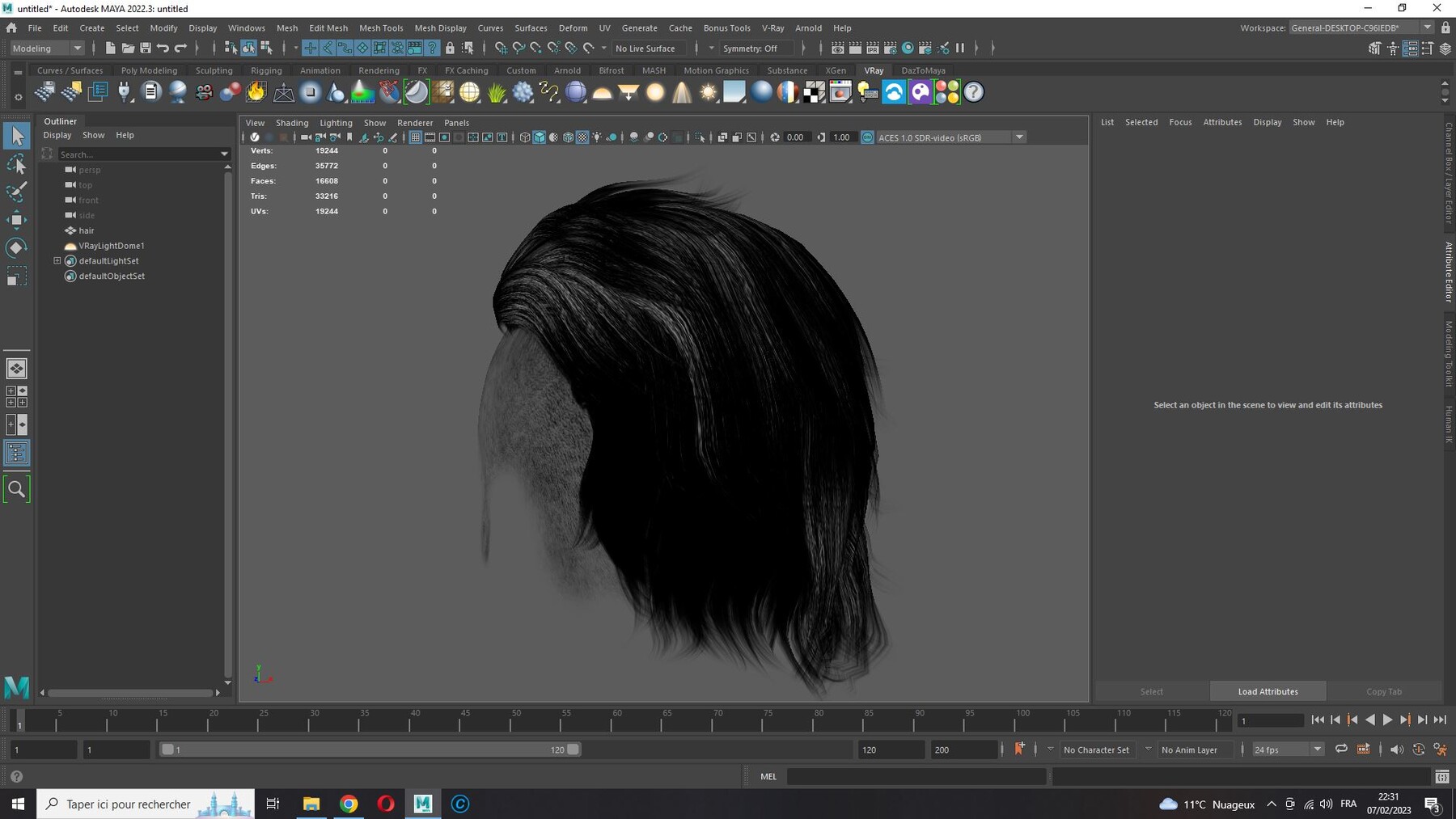Expand the defaultLightSet node
1456x819 pixels.
point(57,261)
